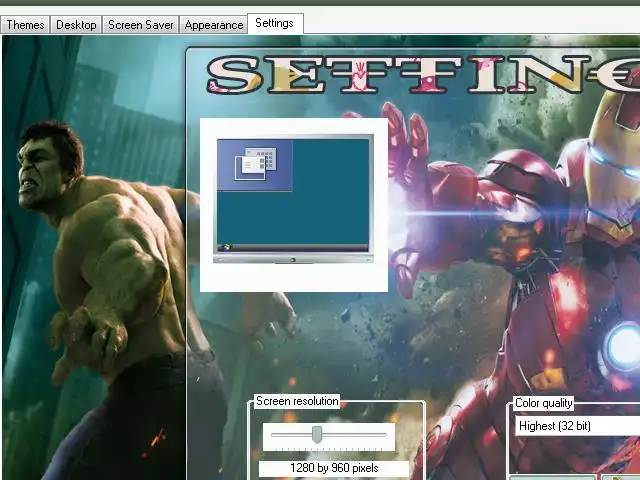Open the Desktop tab
The width and height of the screenshot is (640, 480).
point(76,25)
